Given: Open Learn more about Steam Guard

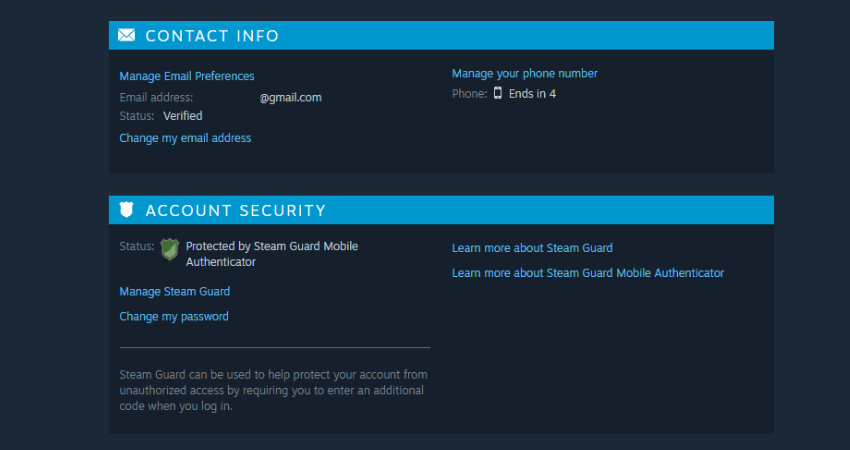Looking at the screenshot, I should tap(532, 248).
